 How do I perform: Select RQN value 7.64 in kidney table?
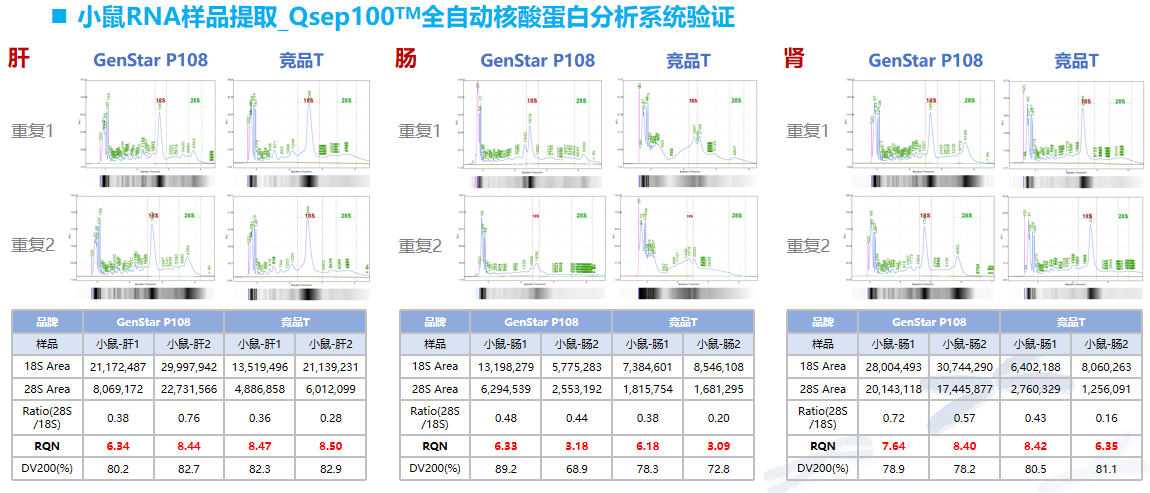[x=894, y=445]
